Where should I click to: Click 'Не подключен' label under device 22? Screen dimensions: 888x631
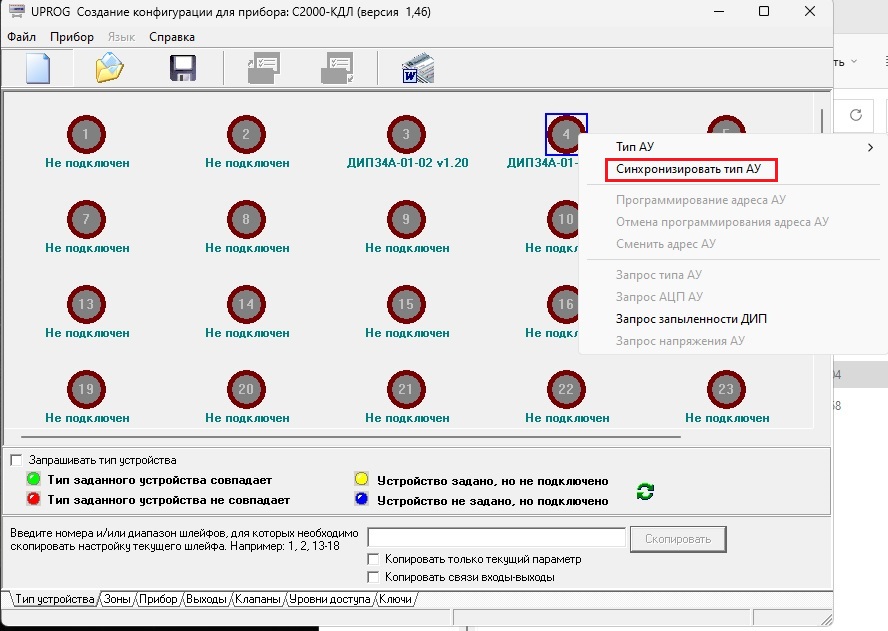pyautogui.click(x=567, y=418)
